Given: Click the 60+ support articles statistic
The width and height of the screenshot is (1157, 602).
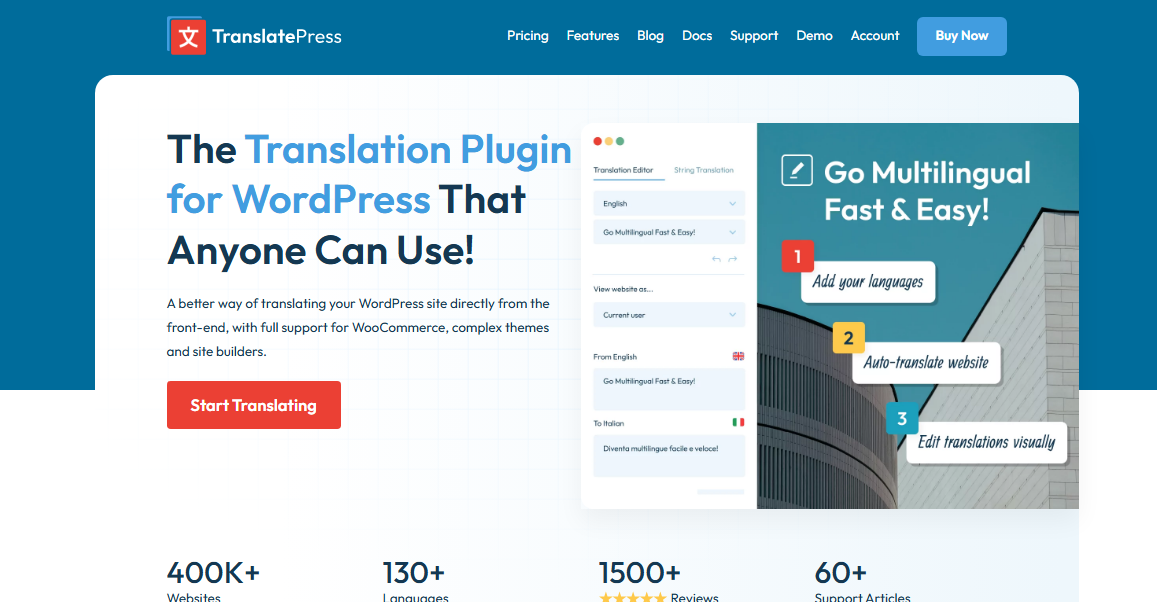Looking at the screenshot, I should coord(840,572).
